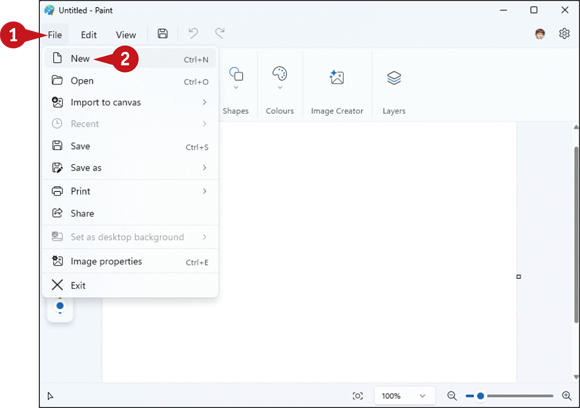Click the Ctrl+S shortcut text

tap(197, 147)
